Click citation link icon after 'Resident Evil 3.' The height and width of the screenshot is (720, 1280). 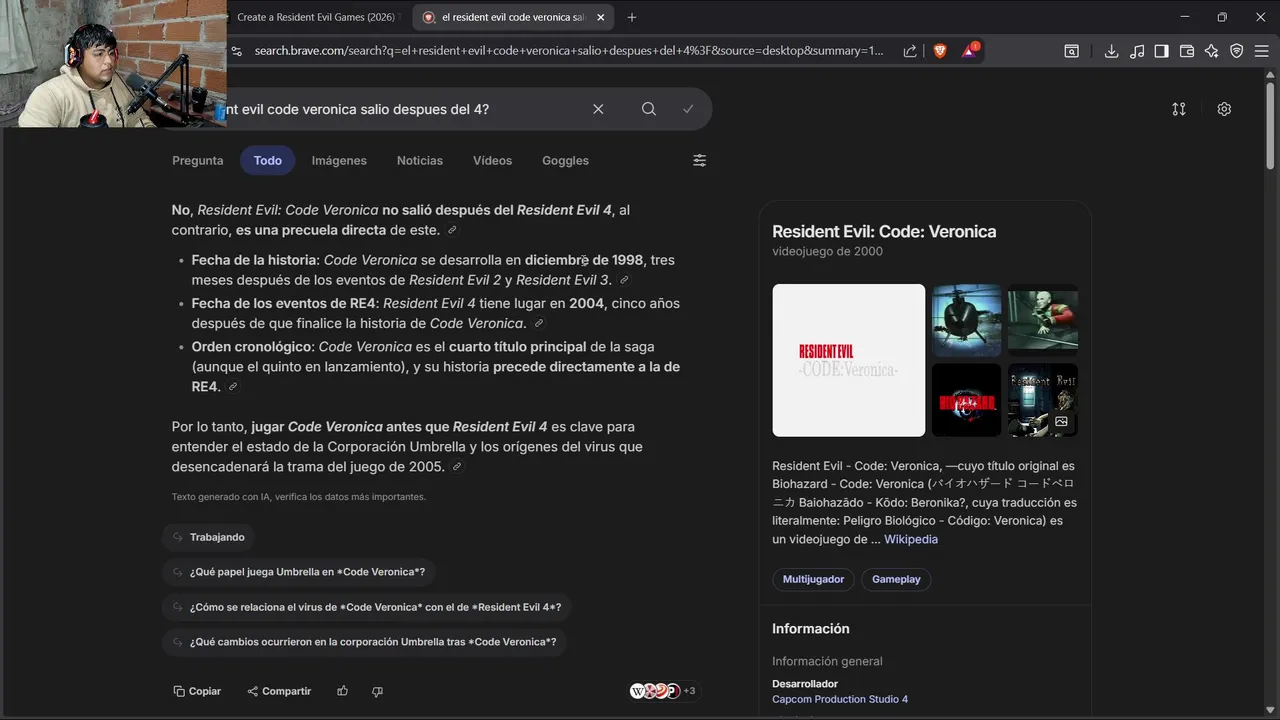tap(625, 280)
